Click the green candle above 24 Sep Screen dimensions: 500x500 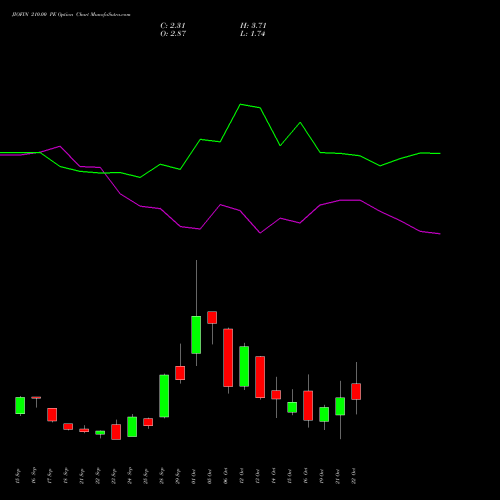tap(132, 427)
